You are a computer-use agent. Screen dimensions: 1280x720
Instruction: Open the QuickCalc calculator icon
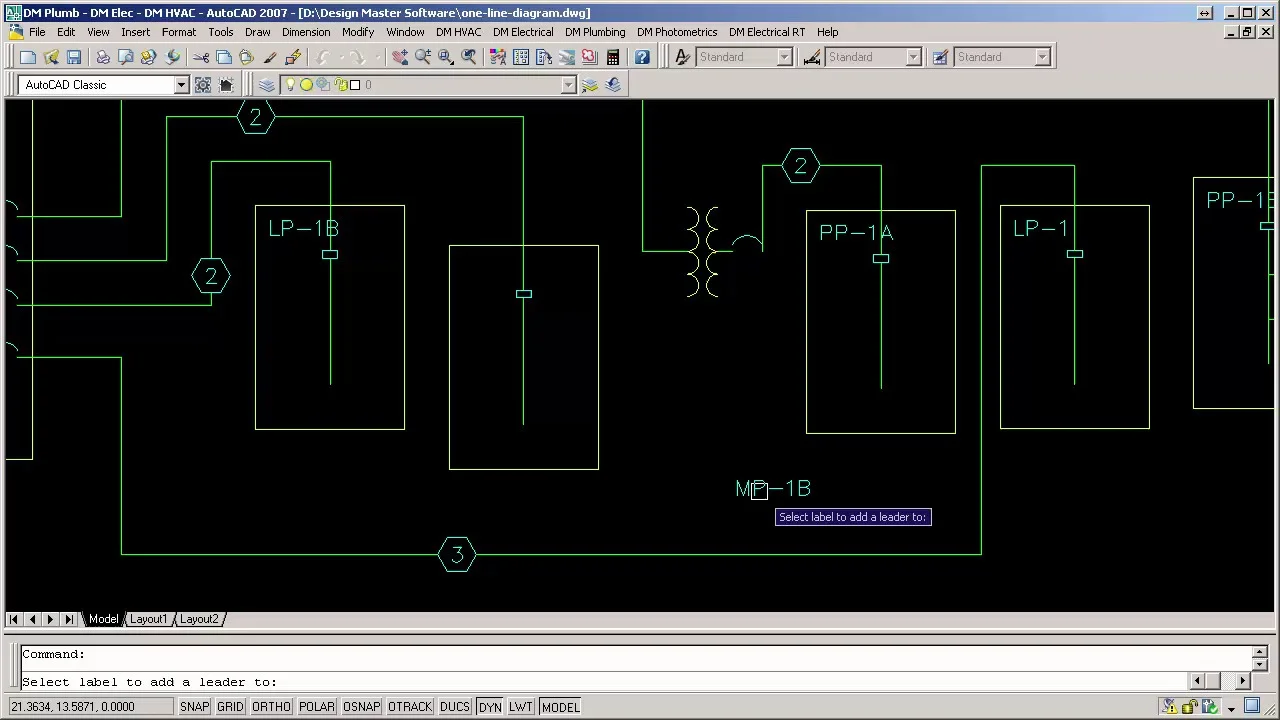613,57
